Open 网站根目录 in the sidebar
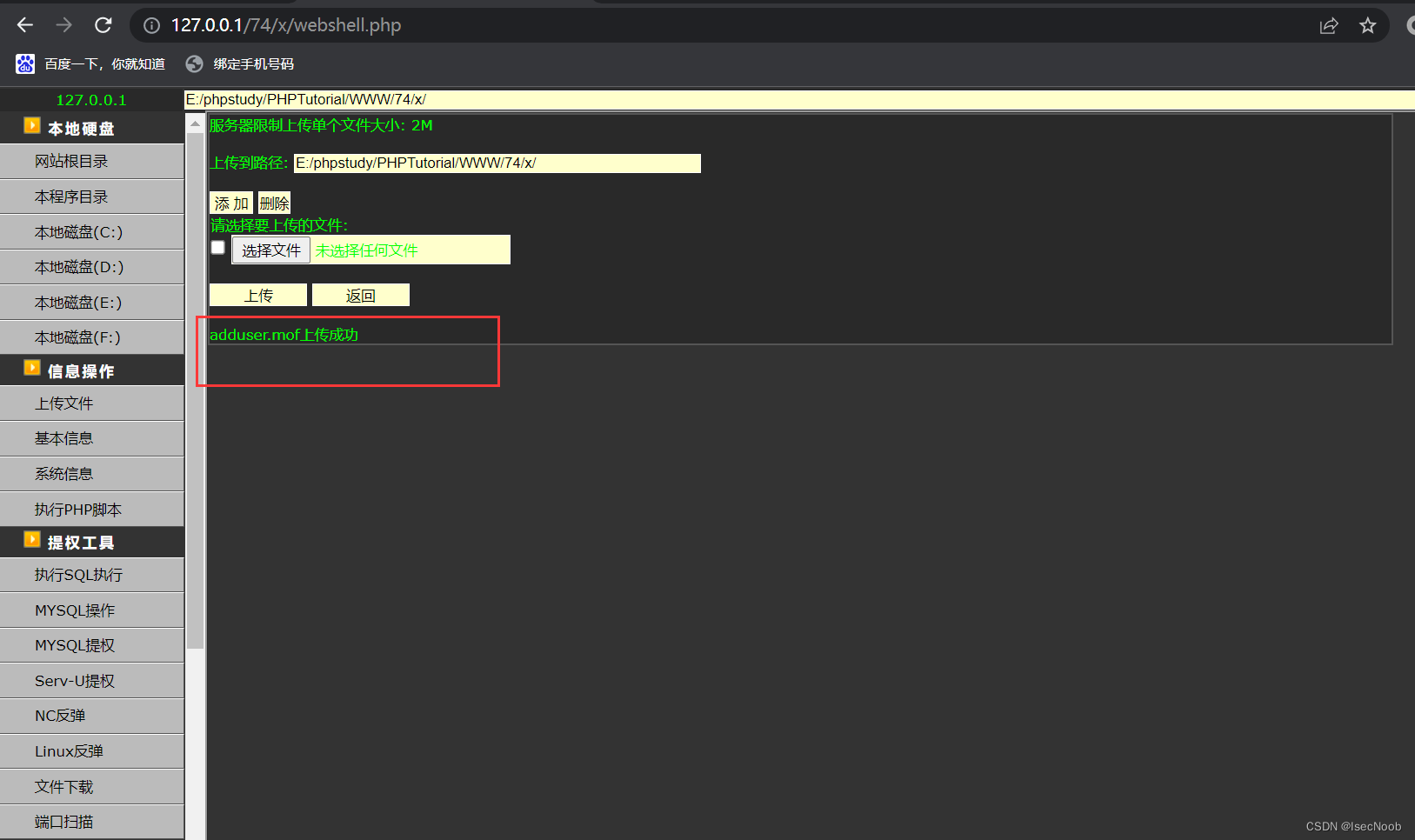The width and height of the screenshot is (1415, 840). click(x=92, y=162)
